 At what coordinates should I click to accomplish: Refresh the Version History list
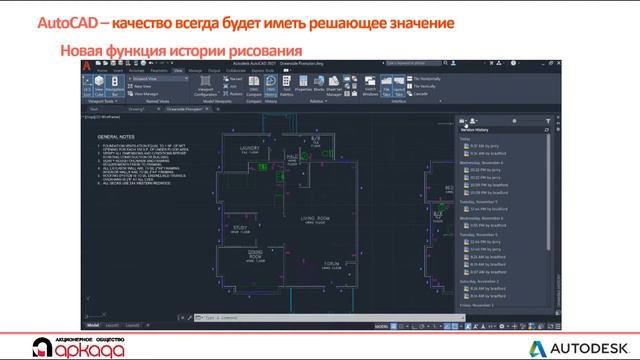tap(547, 130)
